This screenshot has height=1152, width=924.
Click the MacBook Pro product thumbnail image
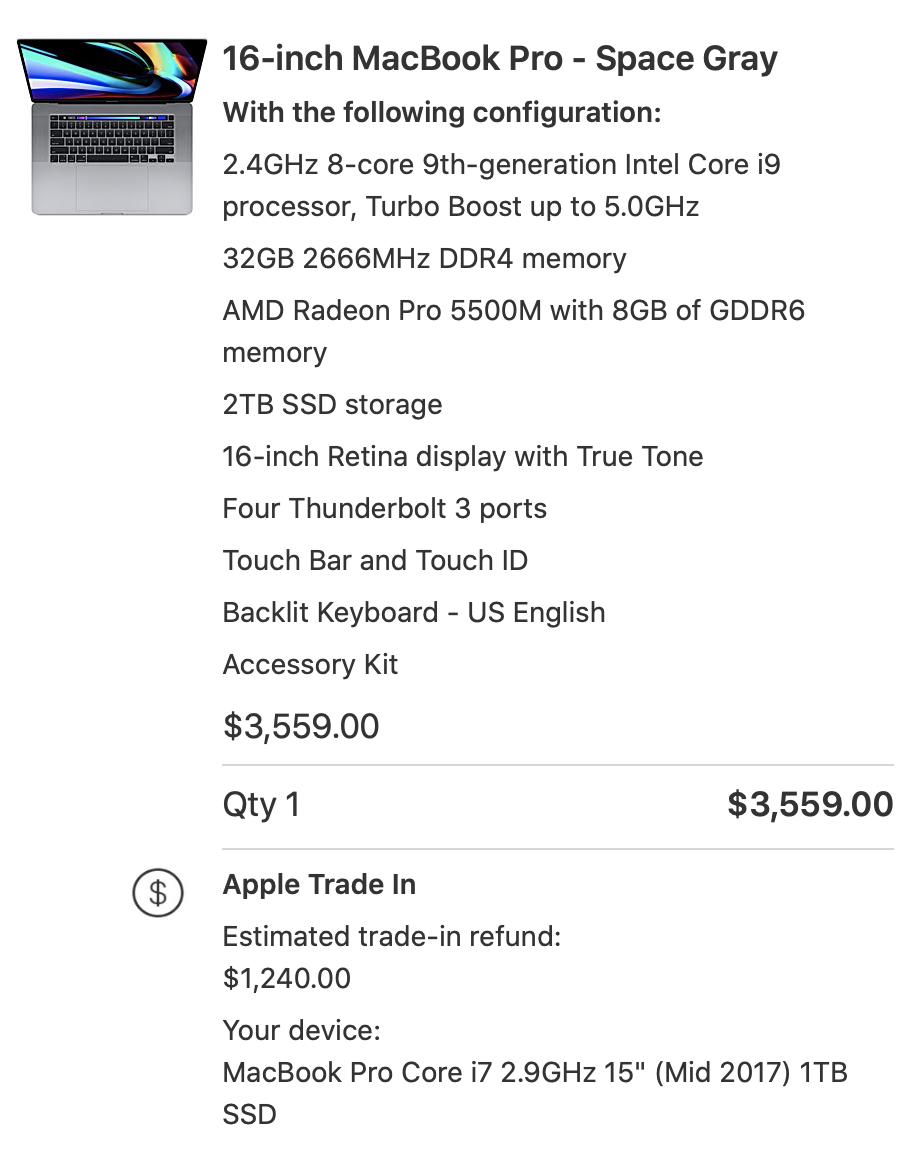pyautogui.click(x=112, y=126)
